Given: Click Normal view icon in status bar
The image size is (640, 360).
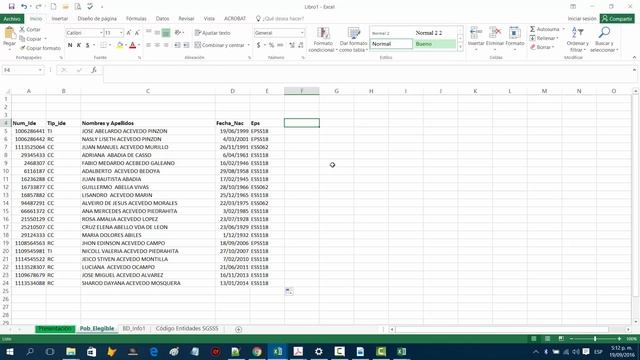Looking at the screenshot, I should point(533,339).
